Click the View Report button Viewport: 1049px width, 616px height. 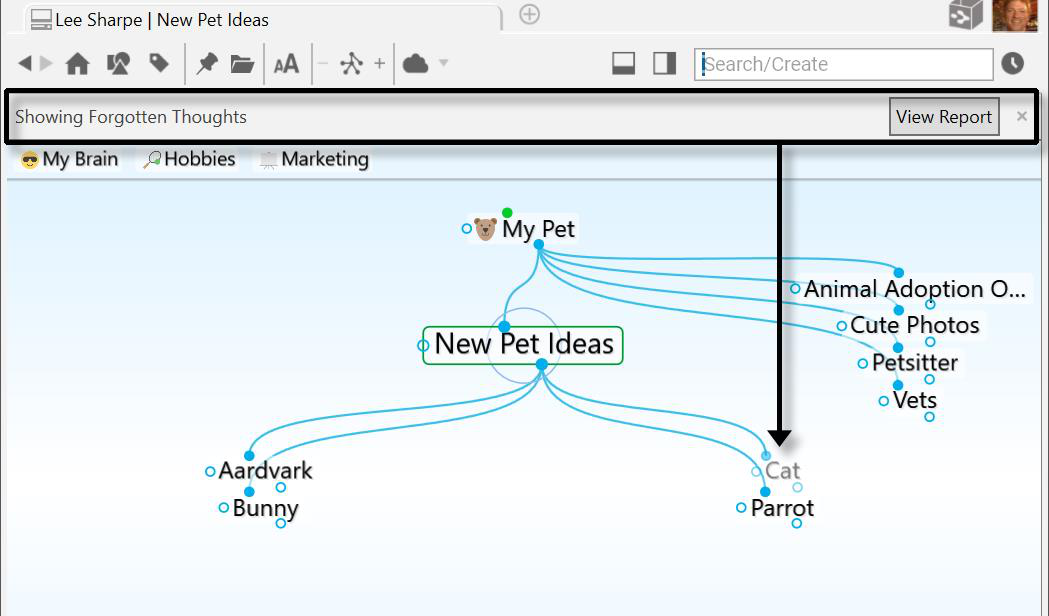point(943,117)
